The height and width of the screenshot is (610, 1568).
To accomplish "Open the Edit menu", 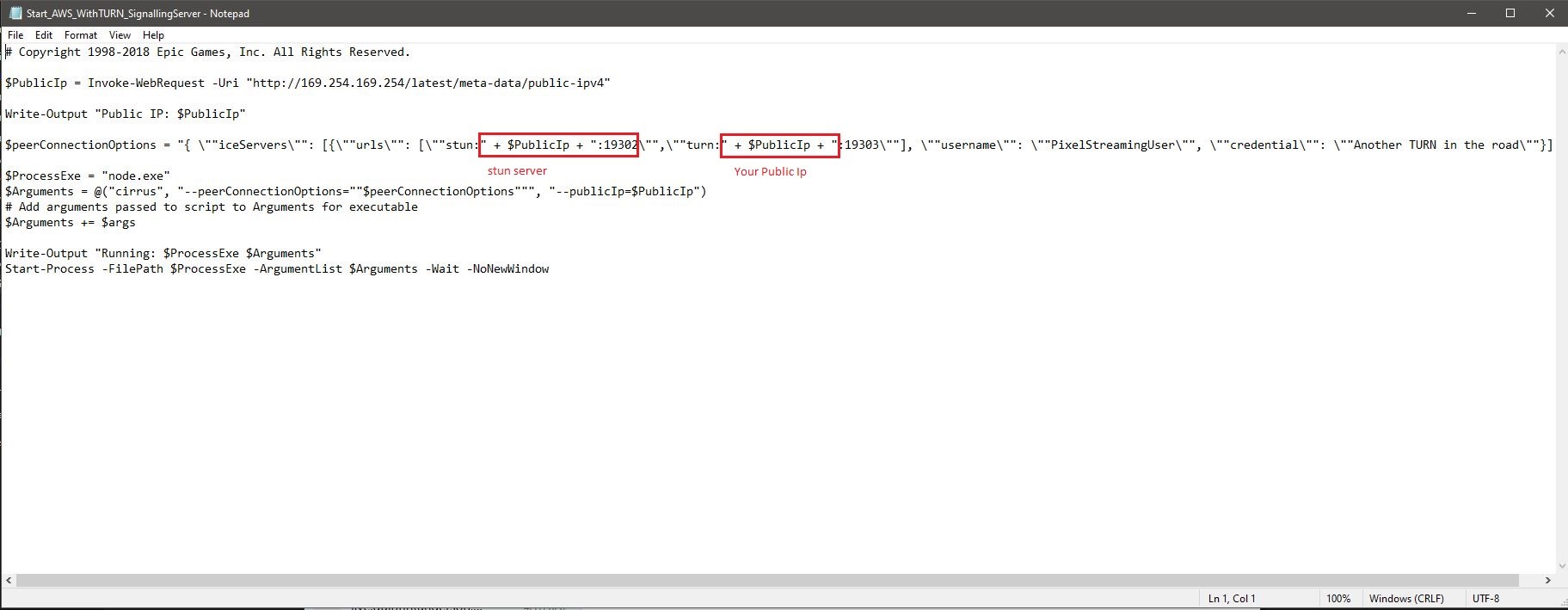I will pos(44,35).
